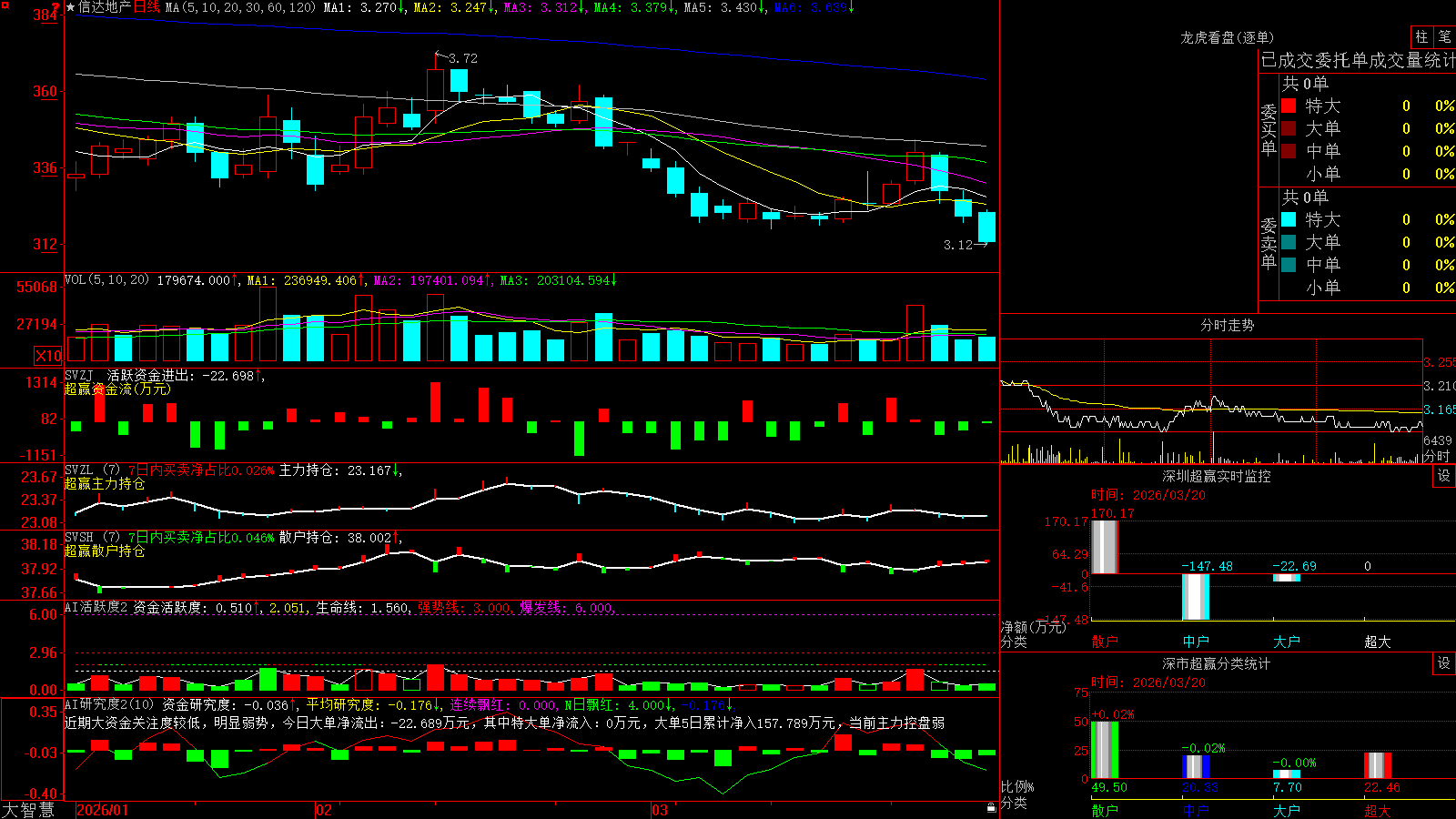Screen dimensions: 1456x819
Task: Switch 龙虎看盘 to 笔 tick view
Action: pyautogui.click(x=1444, y=36)
